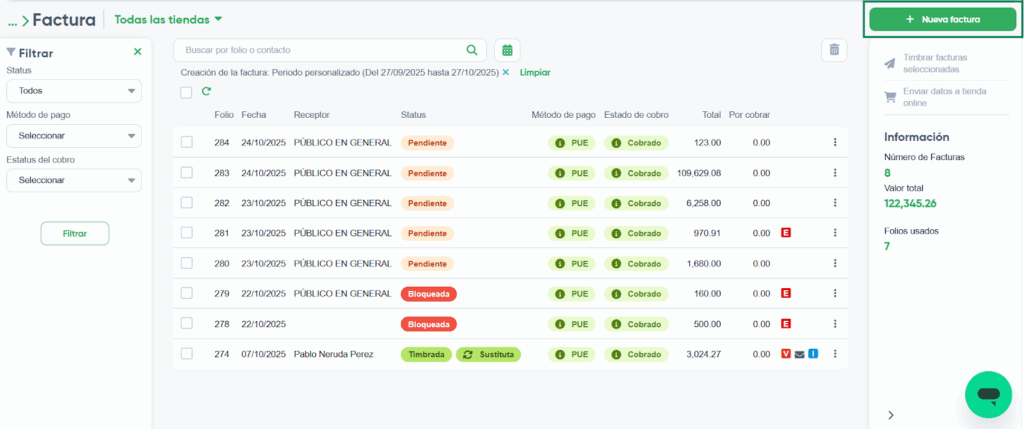Click Timbrar facturas seleccionadas option
The width and height of the screenshot is (1024, 429).
click(x=935, y=63)
